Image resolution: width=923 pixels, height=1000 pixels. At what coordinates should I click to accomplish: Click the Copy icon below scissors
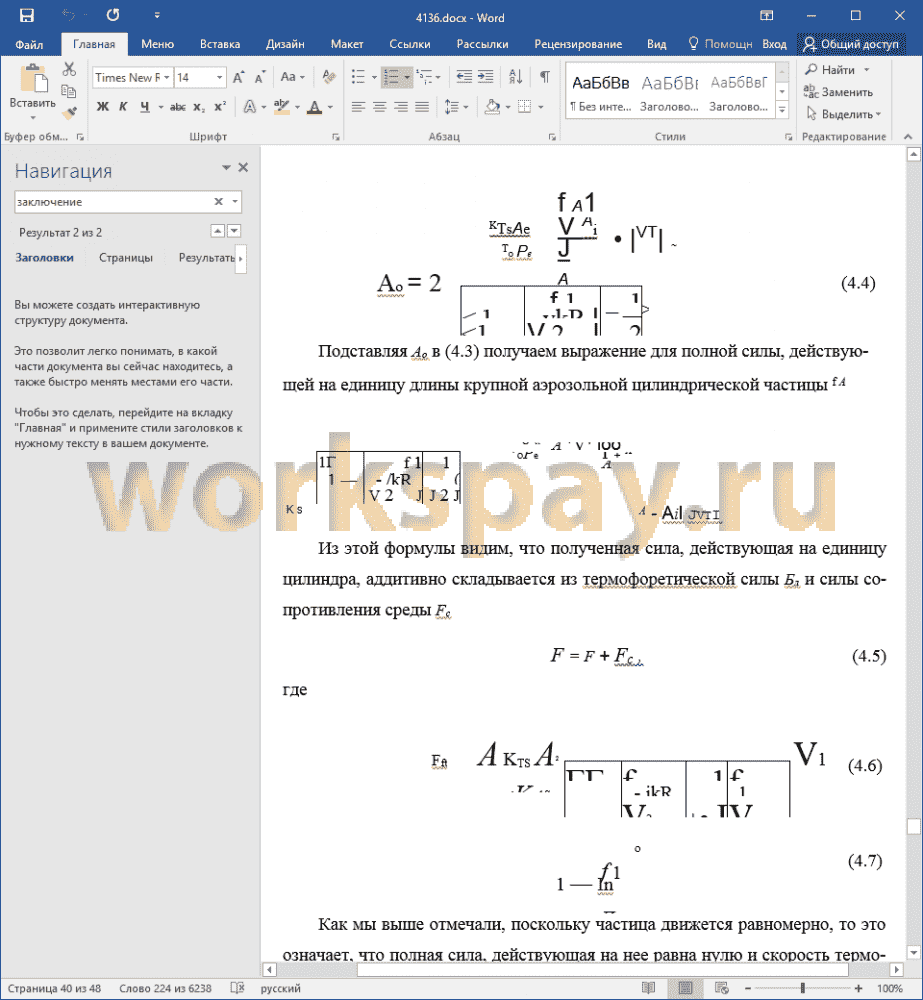[x=69, y=91]
